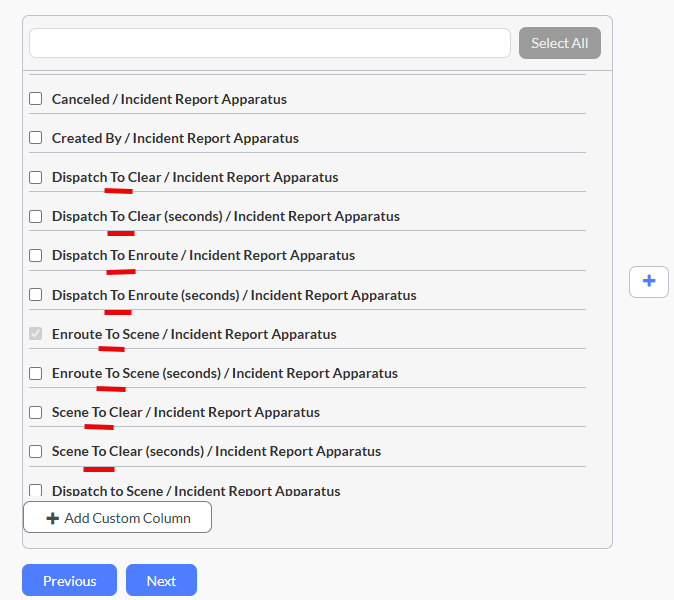Check Scene To Clear / Incident Report Apparatus
Screen dimensions: 674x600
point(36,412)
